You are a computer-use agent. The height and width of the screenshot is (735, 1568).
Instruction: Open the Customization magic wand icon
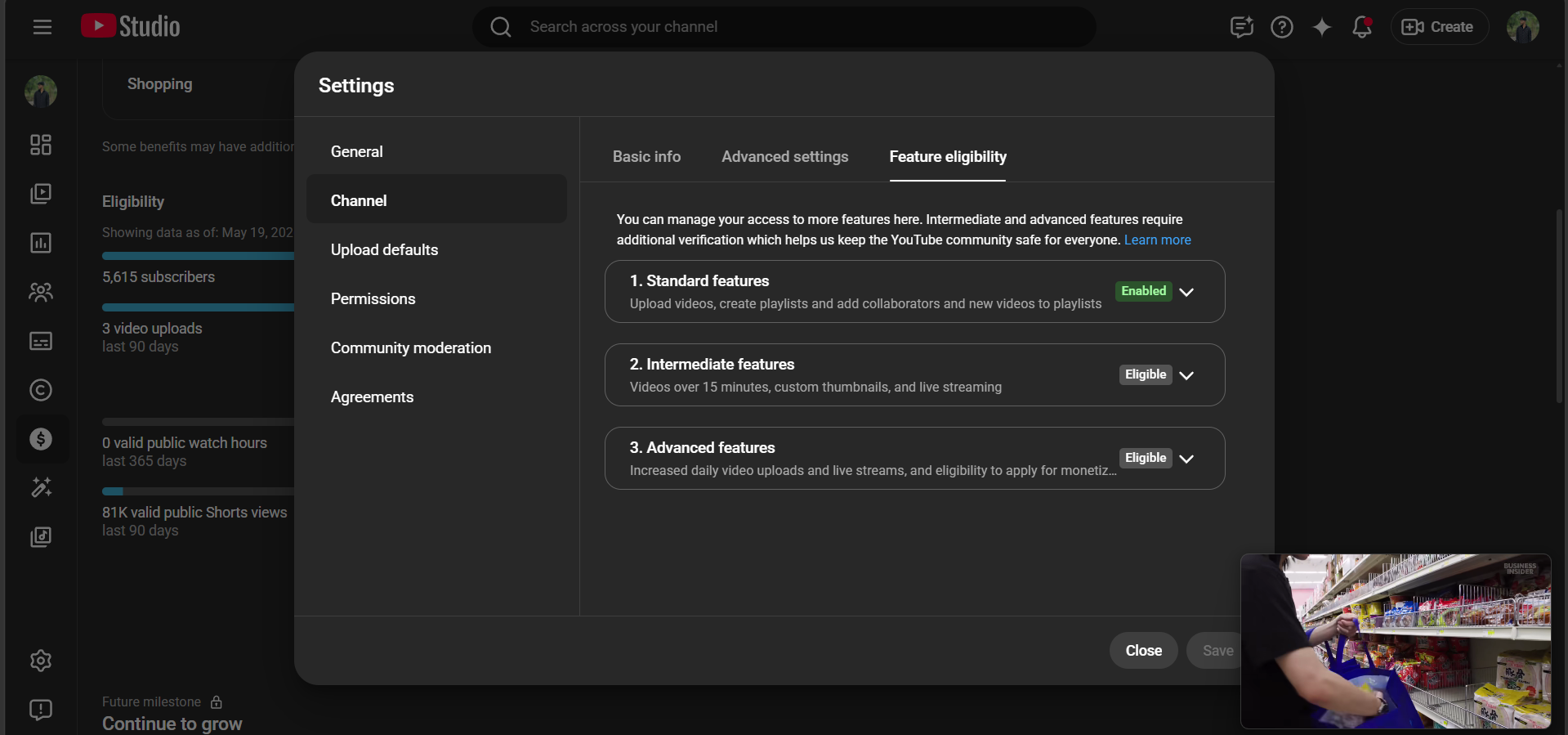tap(41, 488)
